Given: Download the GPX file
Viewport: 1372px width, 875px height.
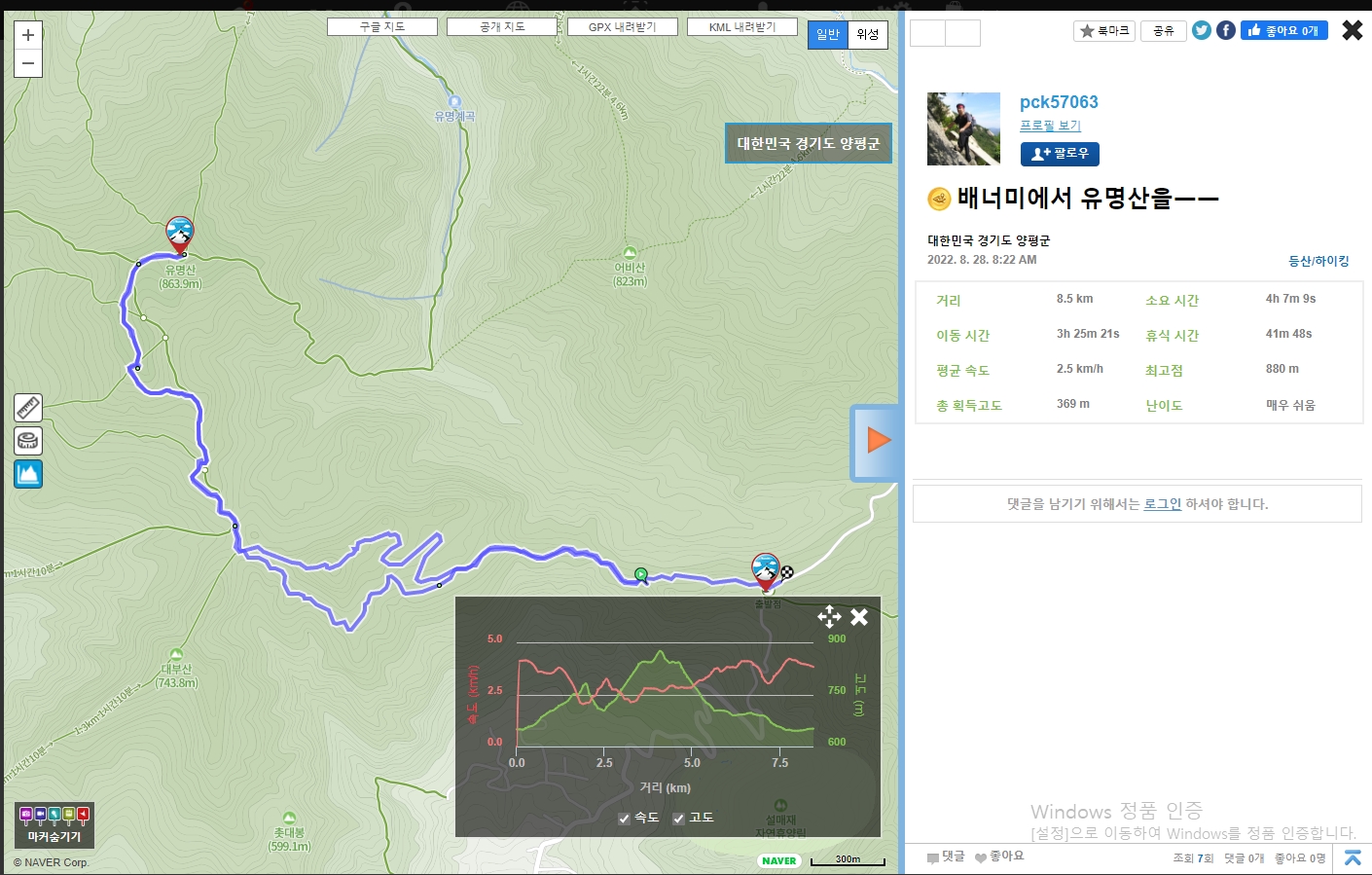Looking at the screenshot, I should tap(623, 27).
